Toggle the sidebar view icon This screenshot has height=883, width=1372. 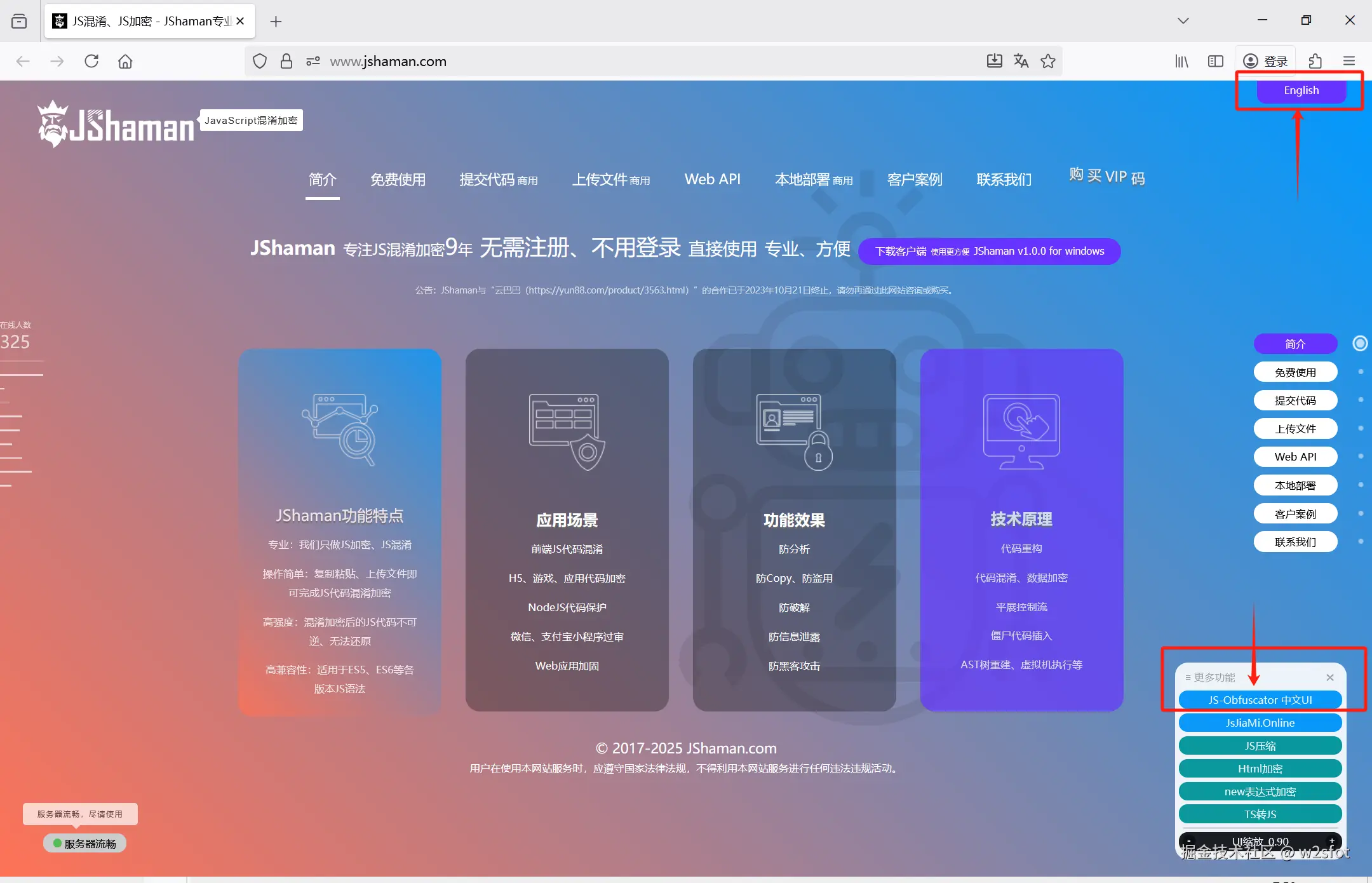tap(1216, 61)
